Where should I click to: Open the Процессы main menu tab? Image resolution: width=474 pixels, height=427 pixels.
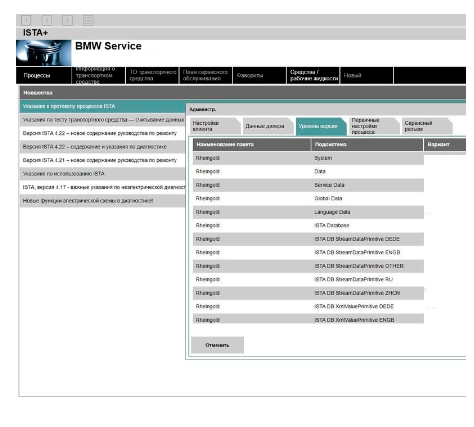[x=44, y=75]
